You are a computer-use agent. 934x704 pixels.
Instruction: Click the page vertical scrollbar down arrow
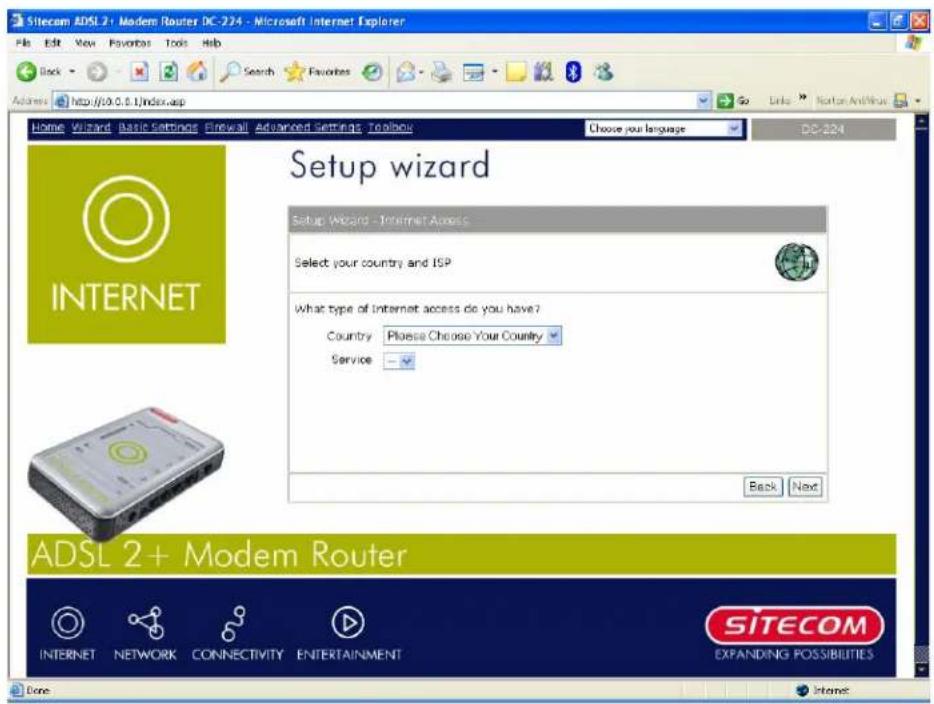click(x=921, y=669)
